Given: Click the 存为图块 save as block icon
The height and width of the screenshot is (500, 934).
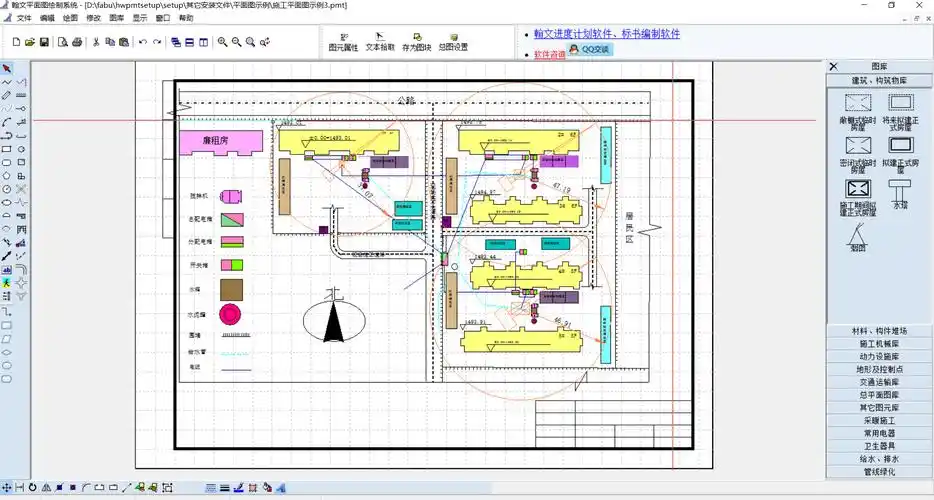Looking at the screenshot, I should pyautogui.click(x=416, y=42).
